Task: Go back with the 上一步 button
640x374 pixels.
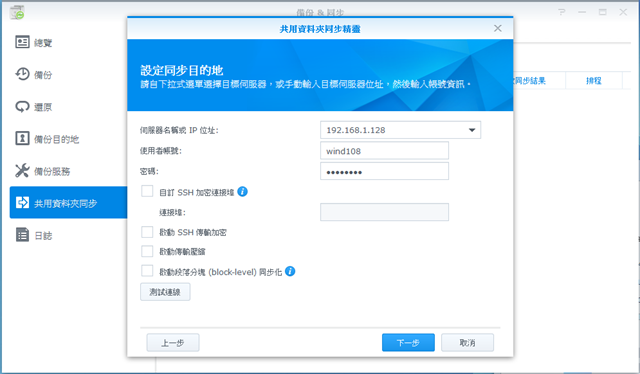Action: (173, 343)
